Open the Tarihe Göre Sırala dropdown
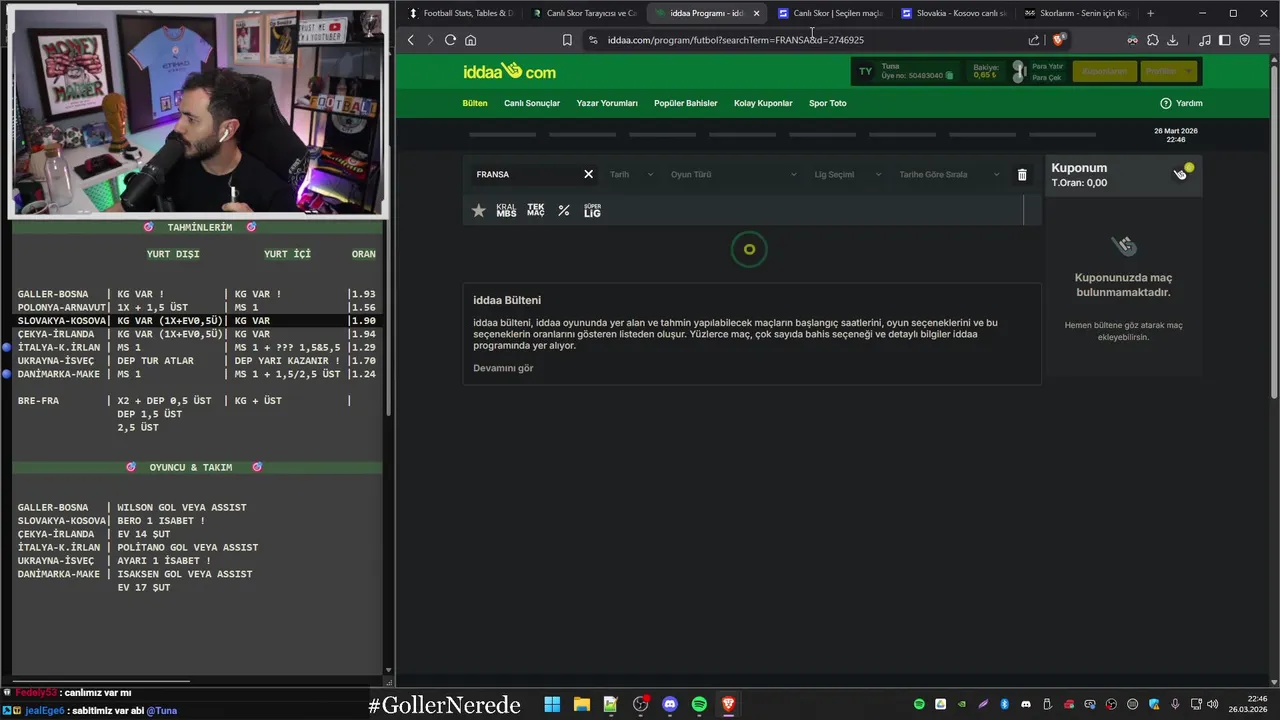 click(x=949, y=174)
